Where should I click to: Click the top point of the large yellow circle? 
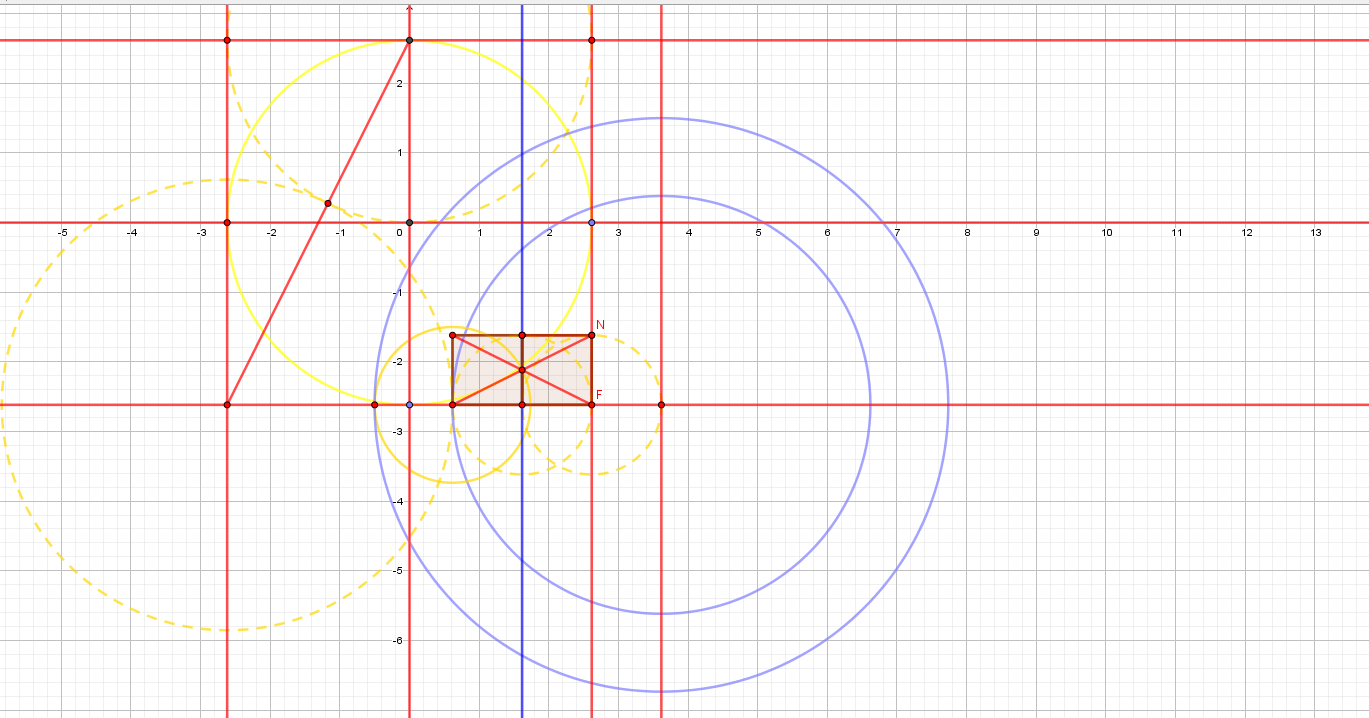409,40
